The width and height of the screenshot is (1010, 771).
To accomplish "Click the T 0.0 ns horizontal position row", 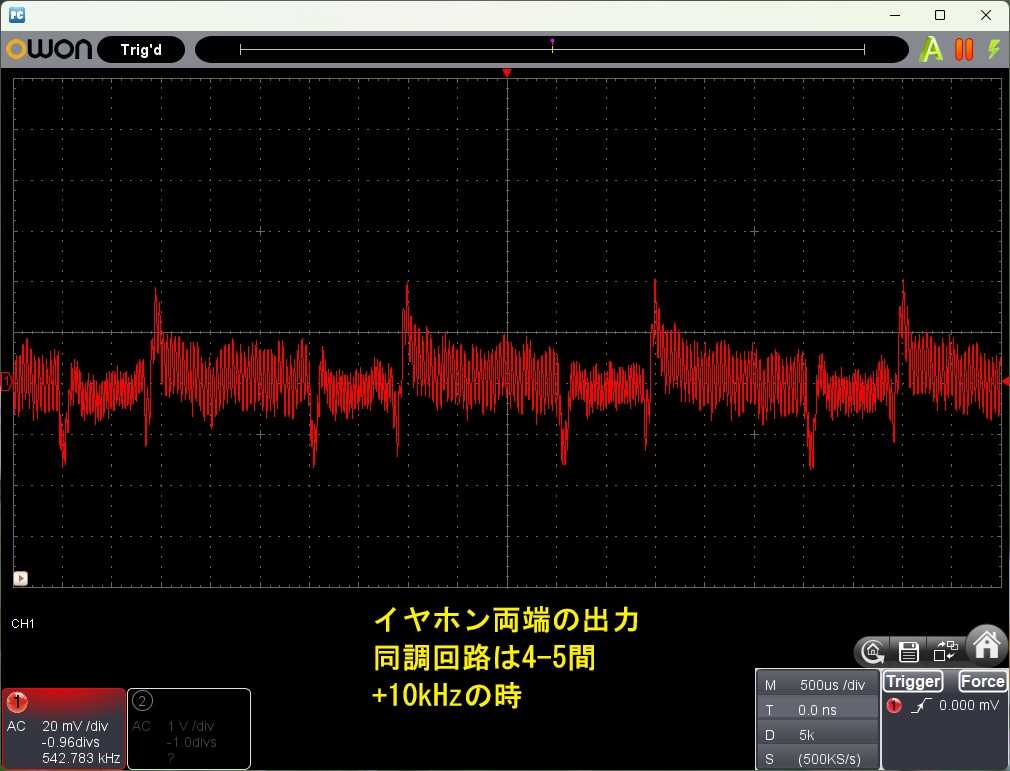I will pos(817,710).
